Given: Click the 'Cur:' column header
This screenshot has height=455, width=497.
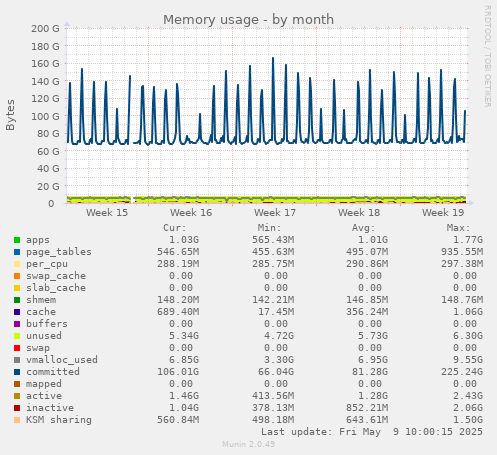Looking at the screenshot, I should pyautogui.click(x=175, y=228).
